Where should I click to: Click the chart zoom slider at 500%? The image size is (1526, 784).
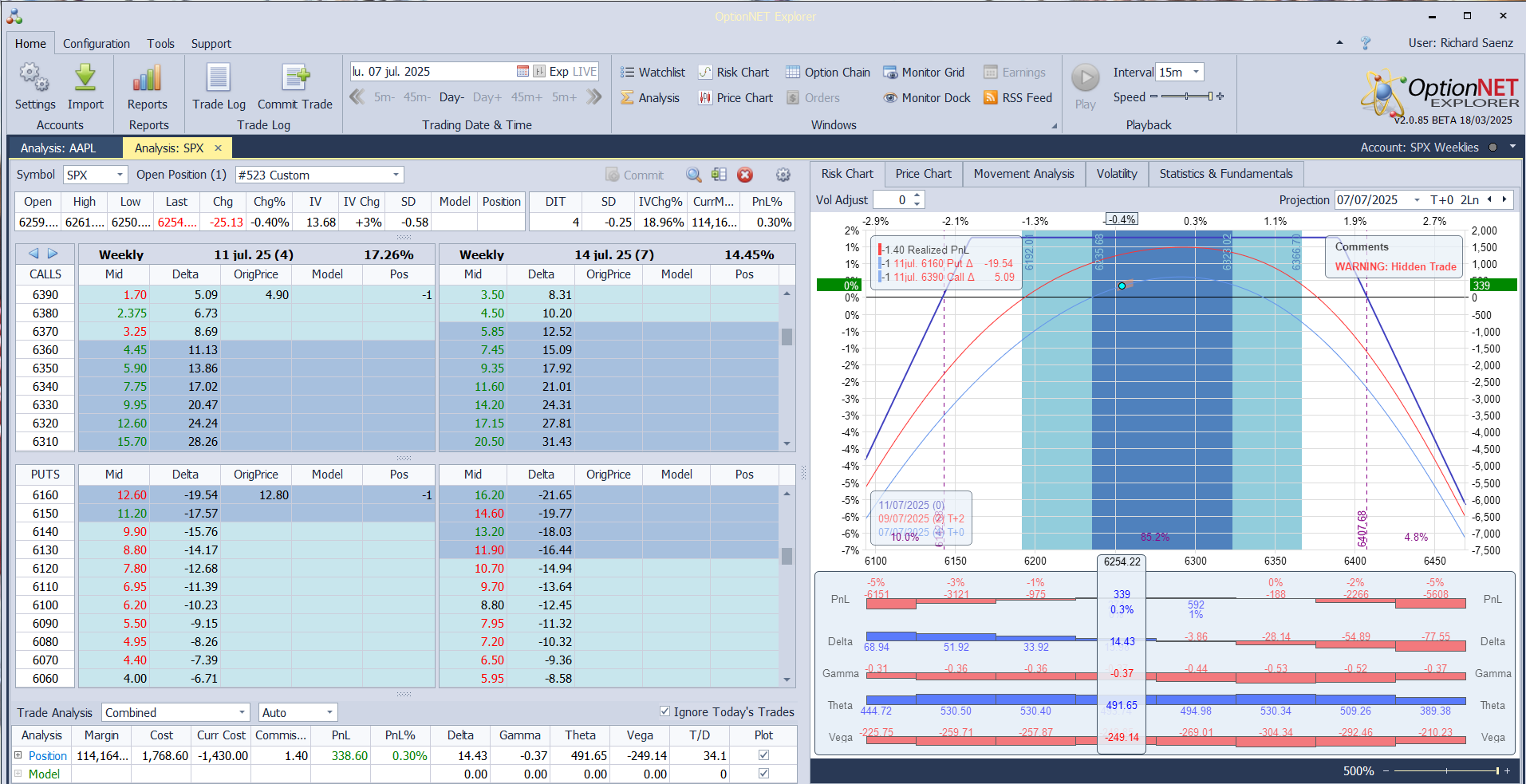coord(1446,770)
